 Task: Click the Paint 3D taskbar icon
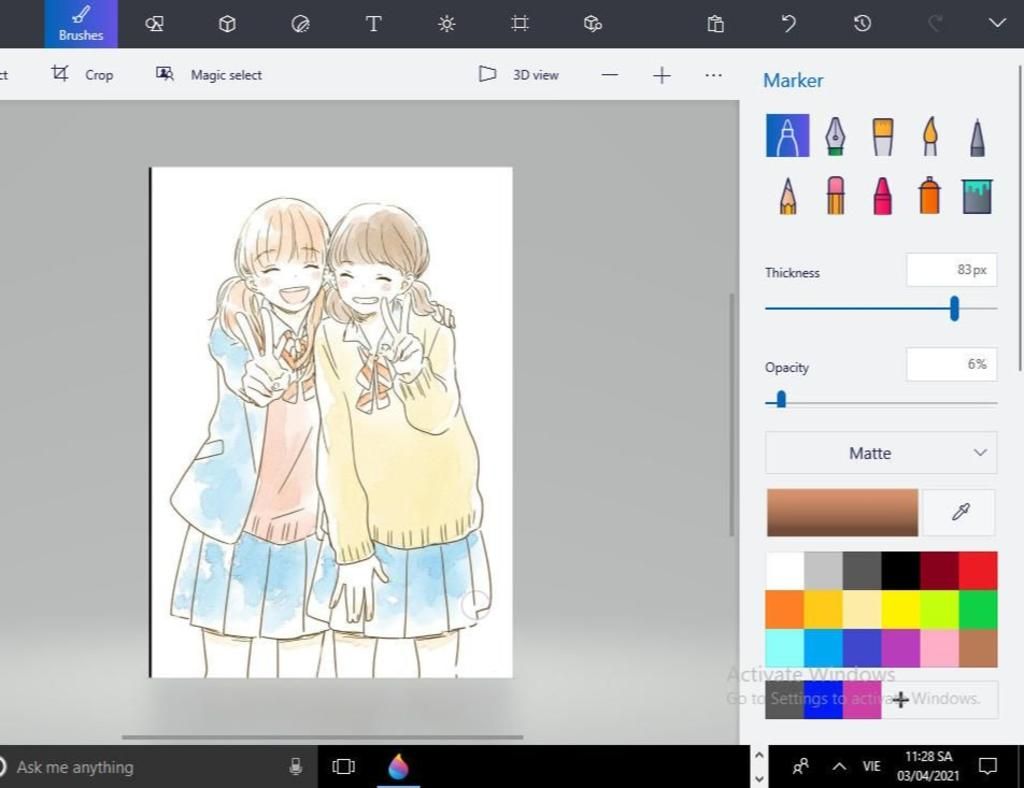[398, 766]
